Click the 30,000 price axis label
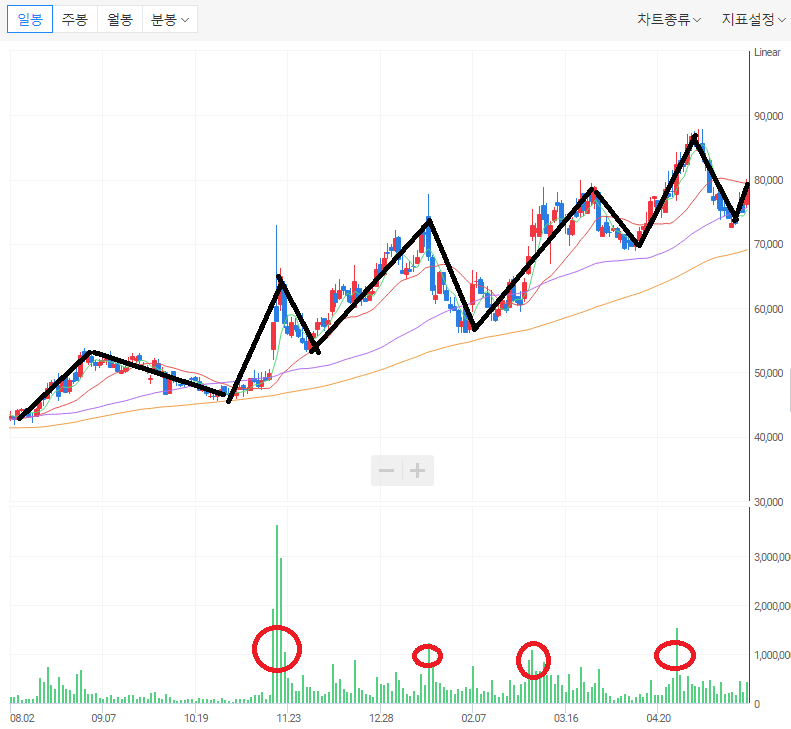The width and height of the screenshot is (791, 729). tap(768, 502)
